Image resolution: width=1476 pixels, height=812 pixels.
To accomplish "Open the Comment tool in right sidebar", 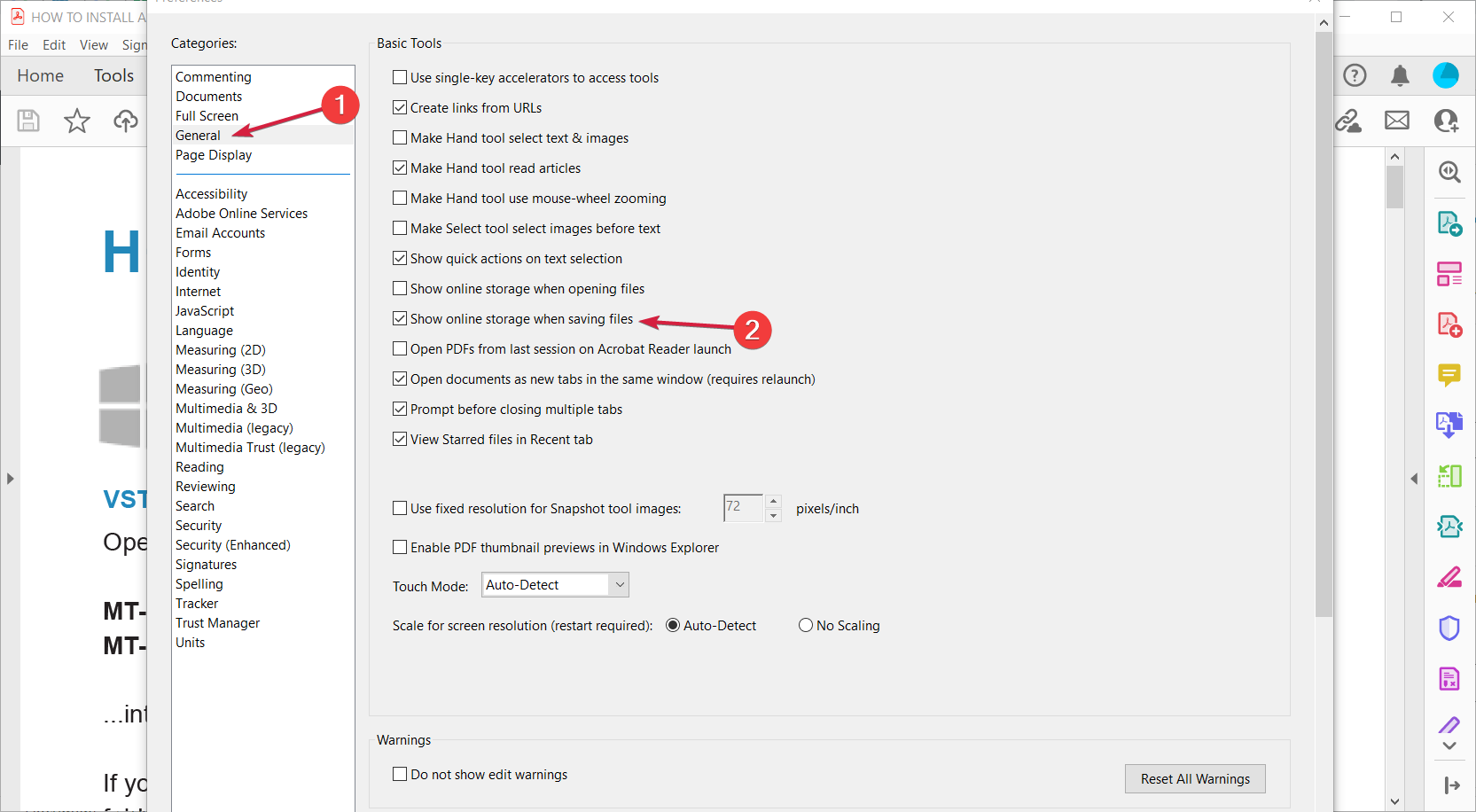I will coord(1449,376).
